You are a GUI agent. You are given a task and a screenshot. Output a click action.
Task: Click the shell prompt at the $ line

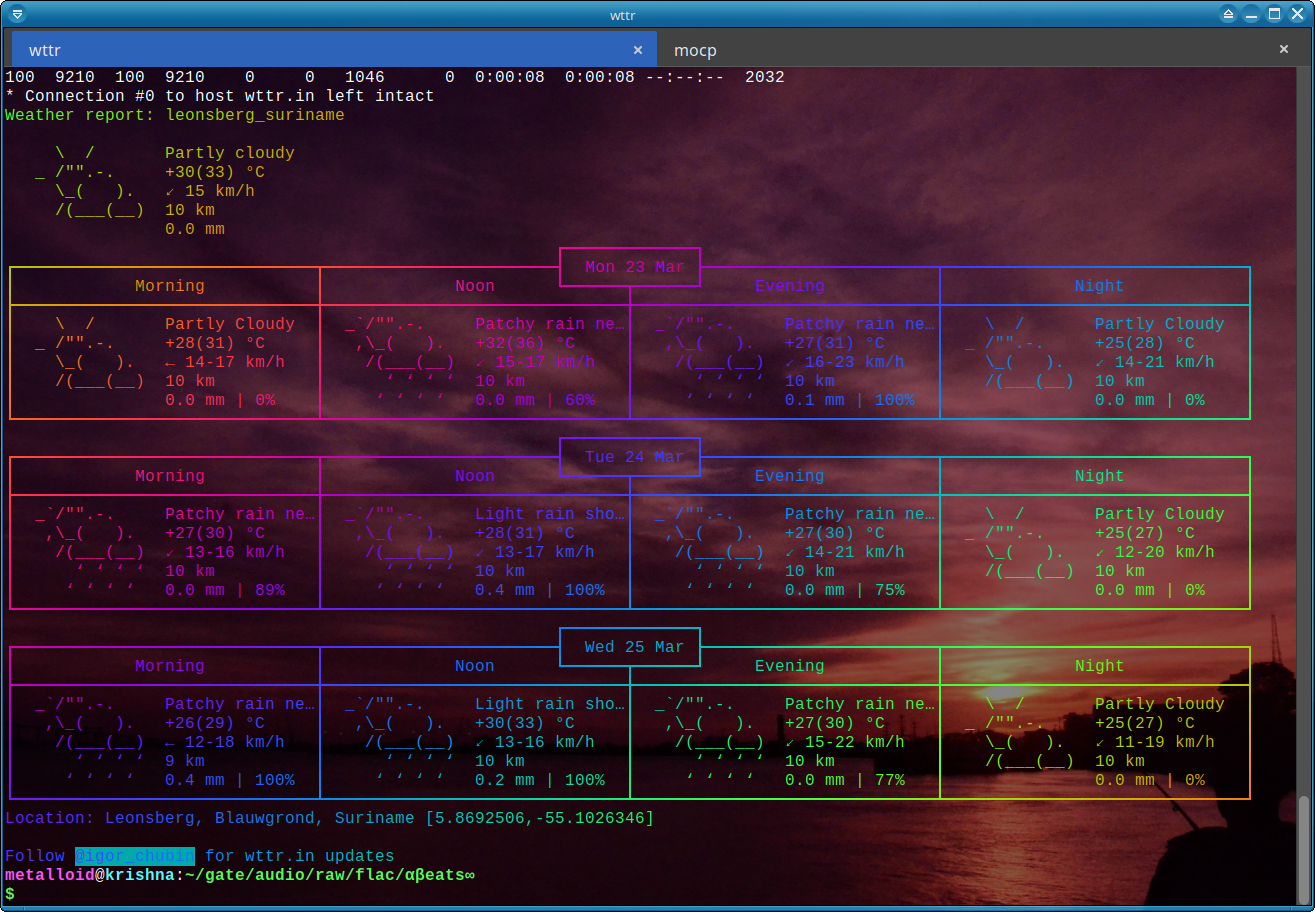(10, 894)
